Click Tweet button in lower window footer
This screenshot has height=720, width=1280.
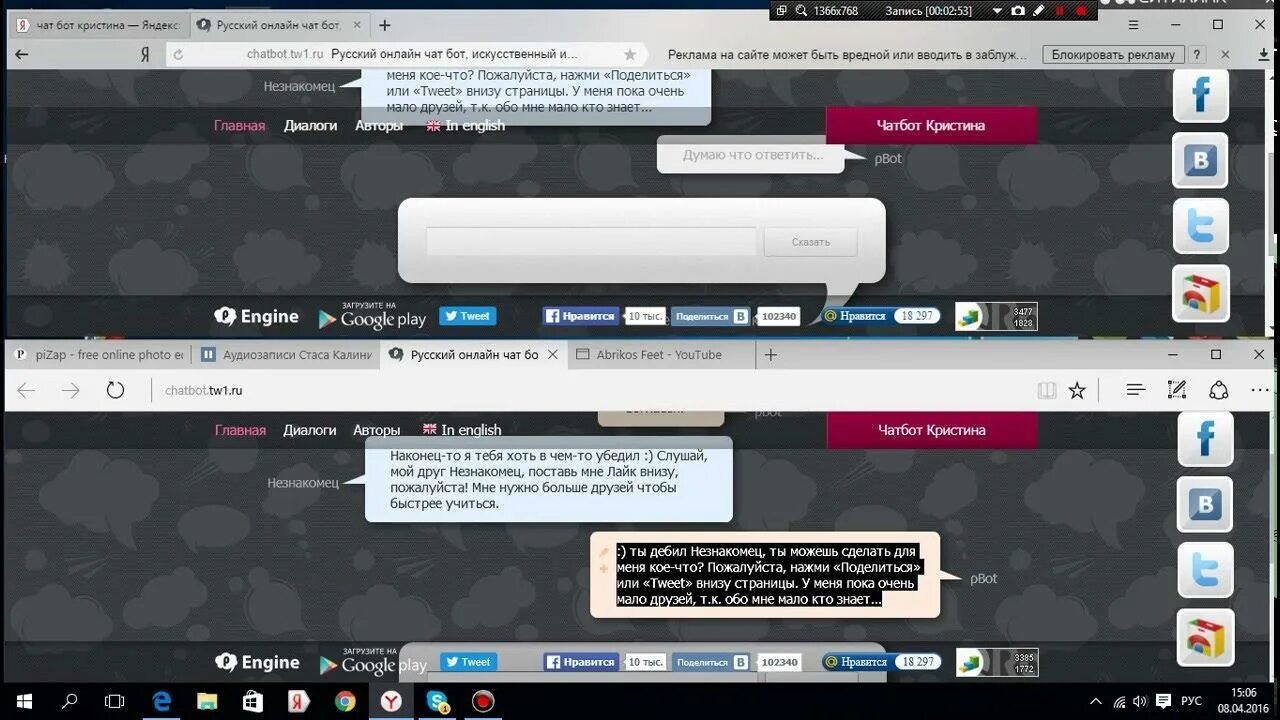pos(468,661)
